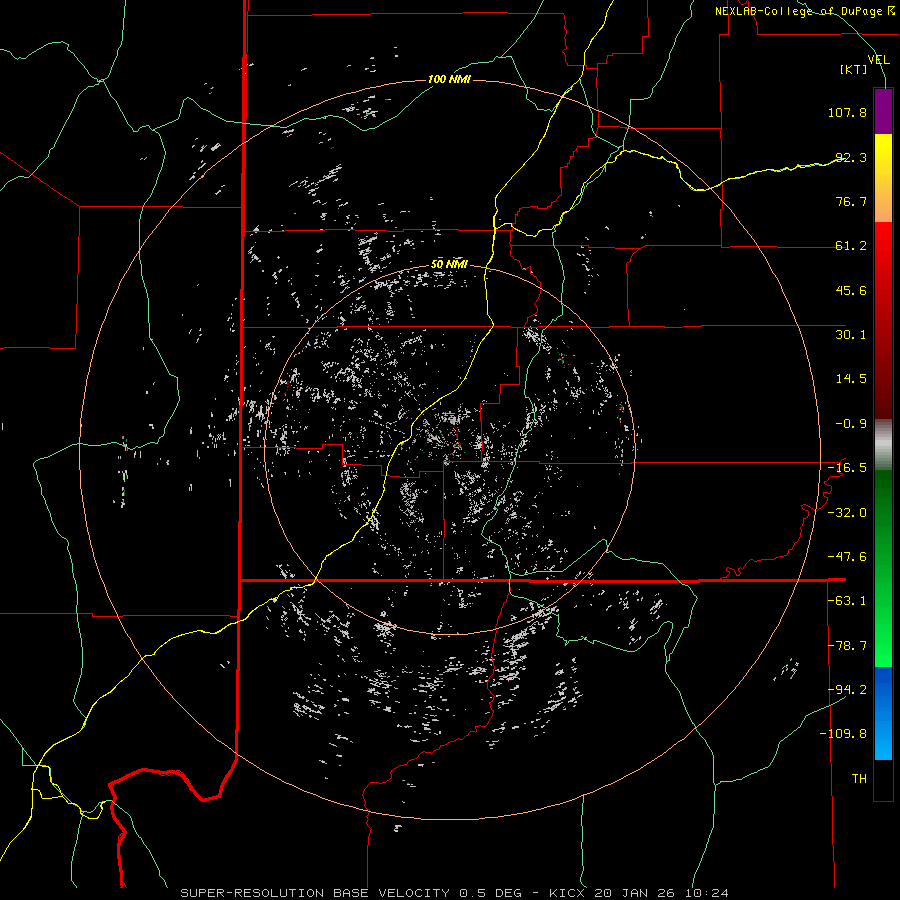The height and width of the screenshot is (900, 900).
Task: Click the gray near-zero band on the legend
Action: tap(883, 444)
